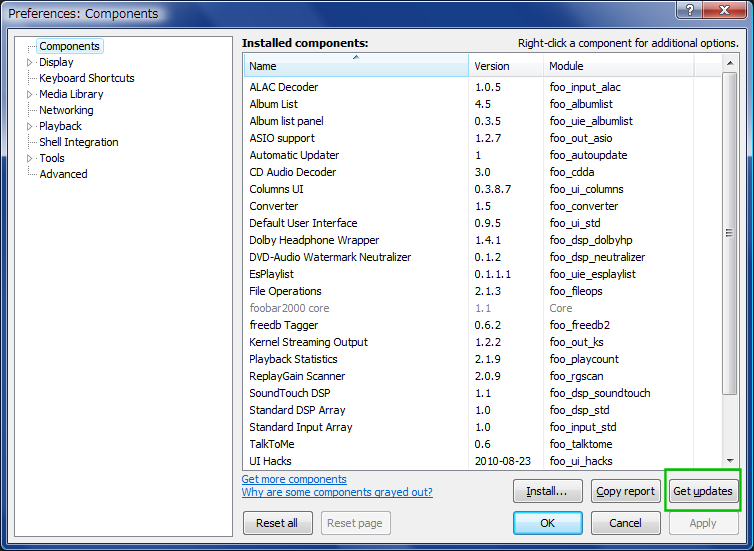
Task: Click the foo_playcount module cell
Action: 584,359
